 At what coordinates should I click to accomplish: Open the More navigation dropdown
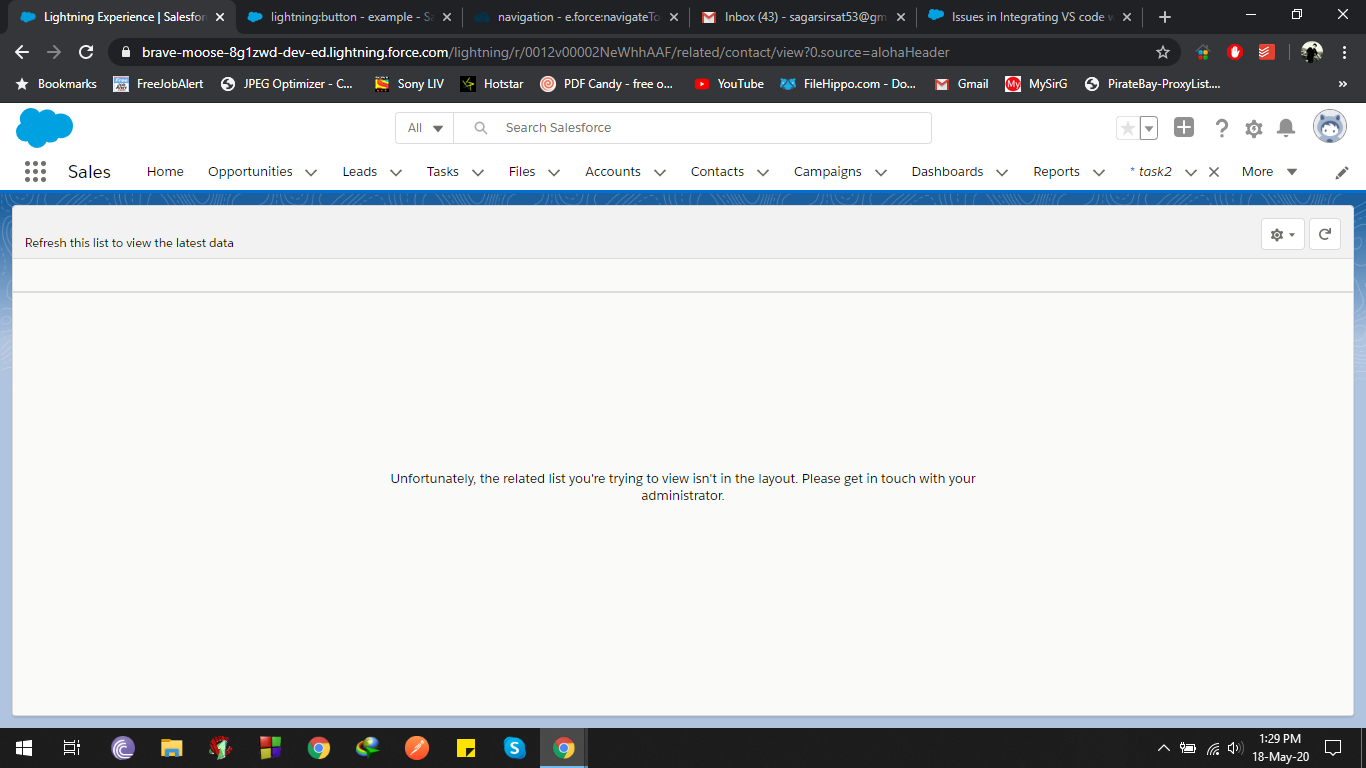(1269, 172)
